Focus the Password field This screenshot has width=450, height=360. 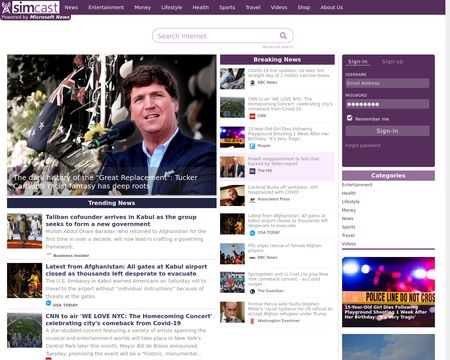tap(387, 104)
